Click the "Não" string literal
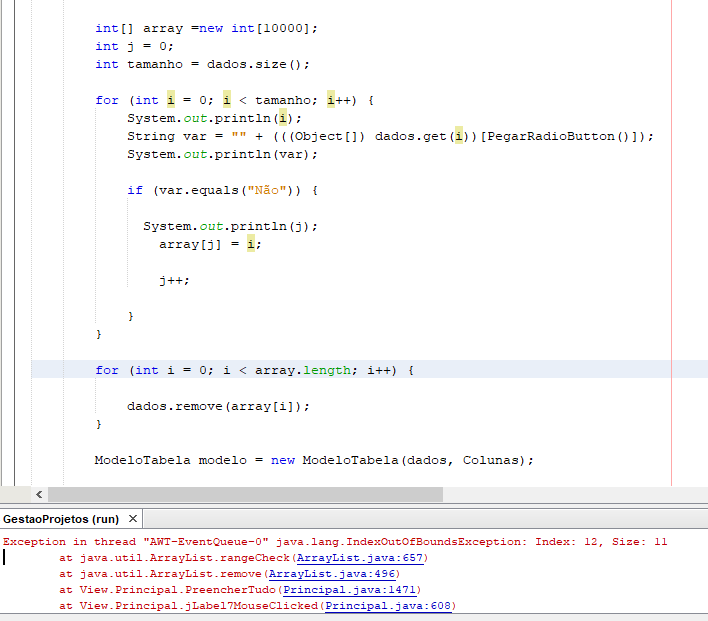The height and width of the screenshot is (621, 708). [267, 190]
